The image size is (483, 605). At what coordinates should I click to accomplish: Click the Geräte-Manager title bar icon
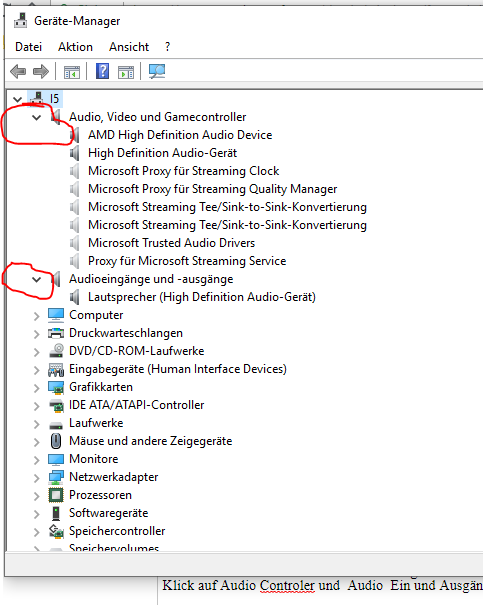click(x=20, y=20)
